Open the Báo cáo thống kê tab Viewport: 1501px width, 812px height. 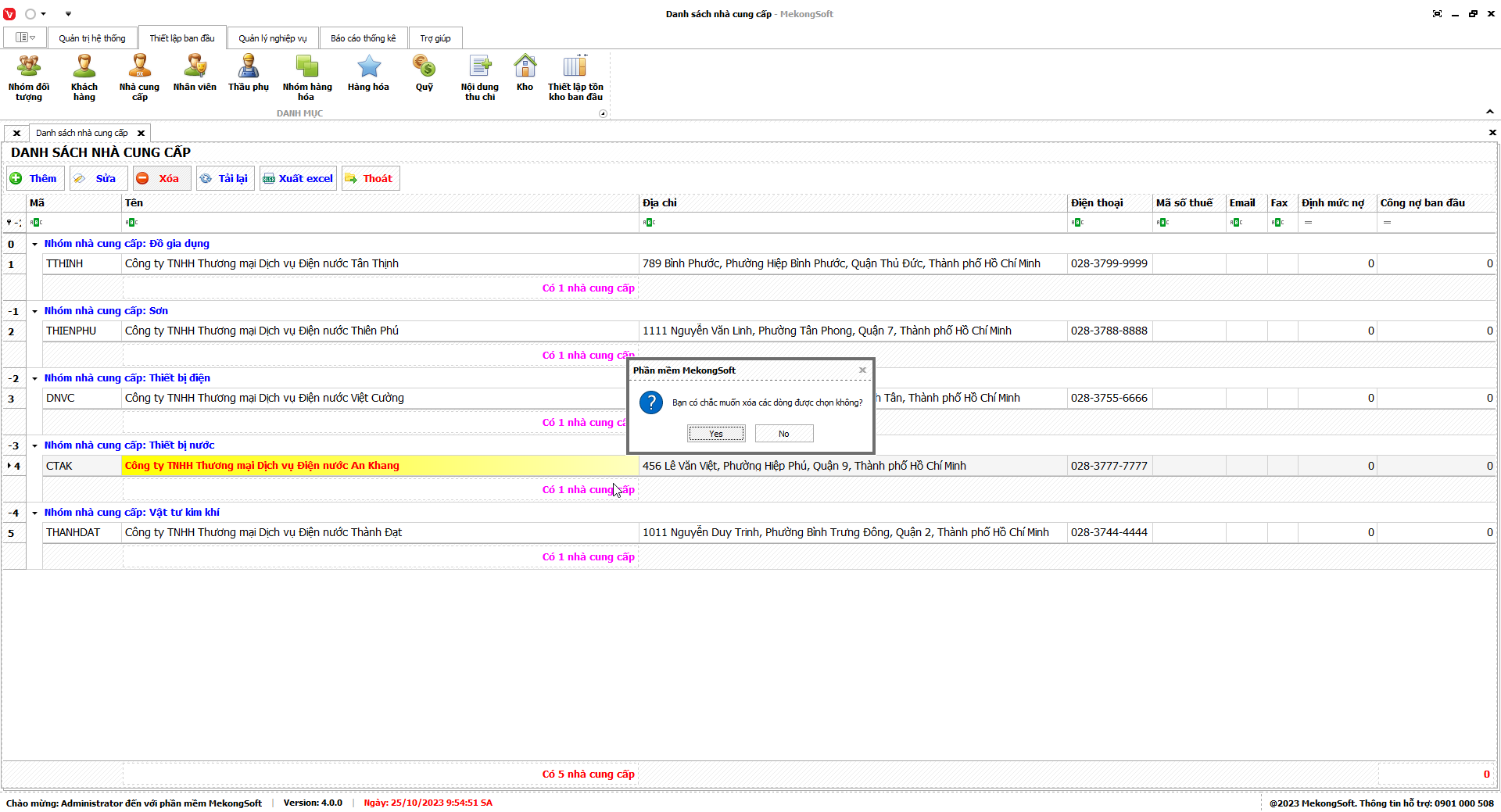tap(363, 38)
